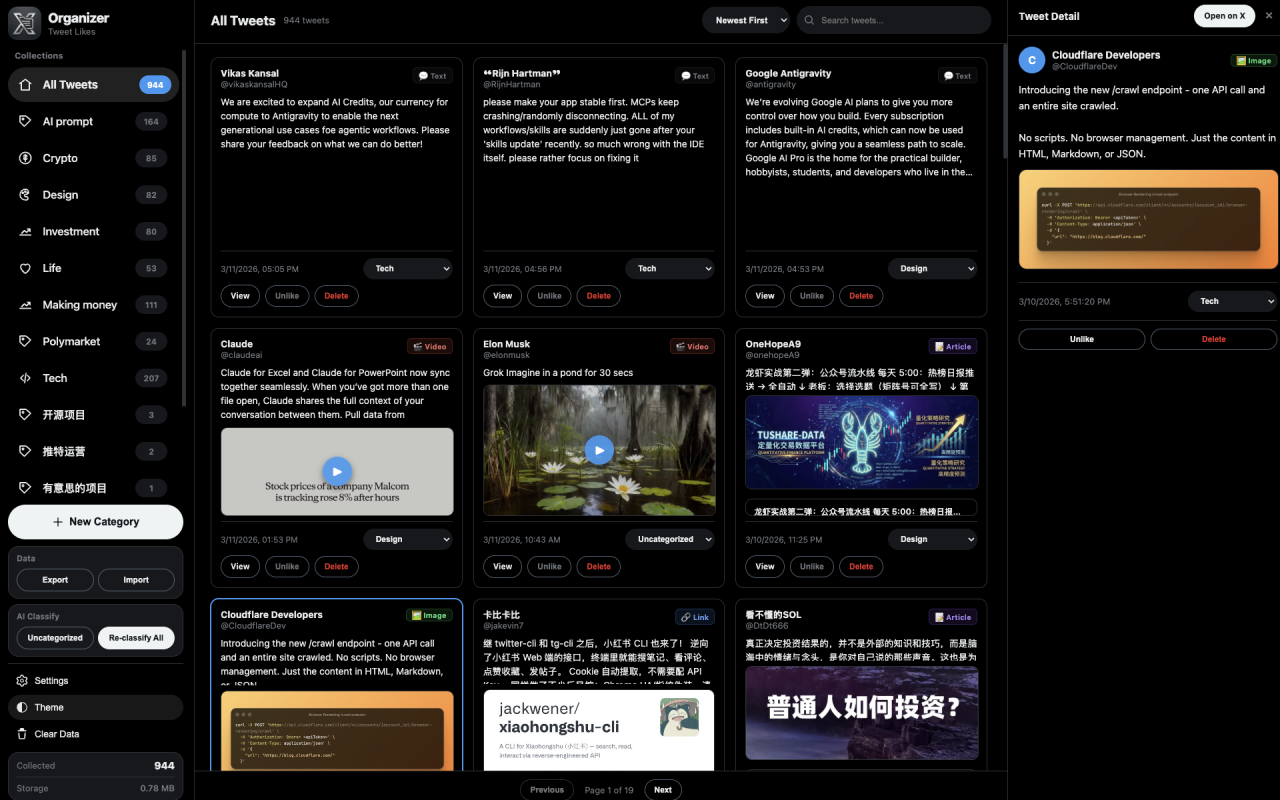View Vikas Kansal's tweet
The height and width of the screenshot is (800, 1280).
click(x=240, y=296)
